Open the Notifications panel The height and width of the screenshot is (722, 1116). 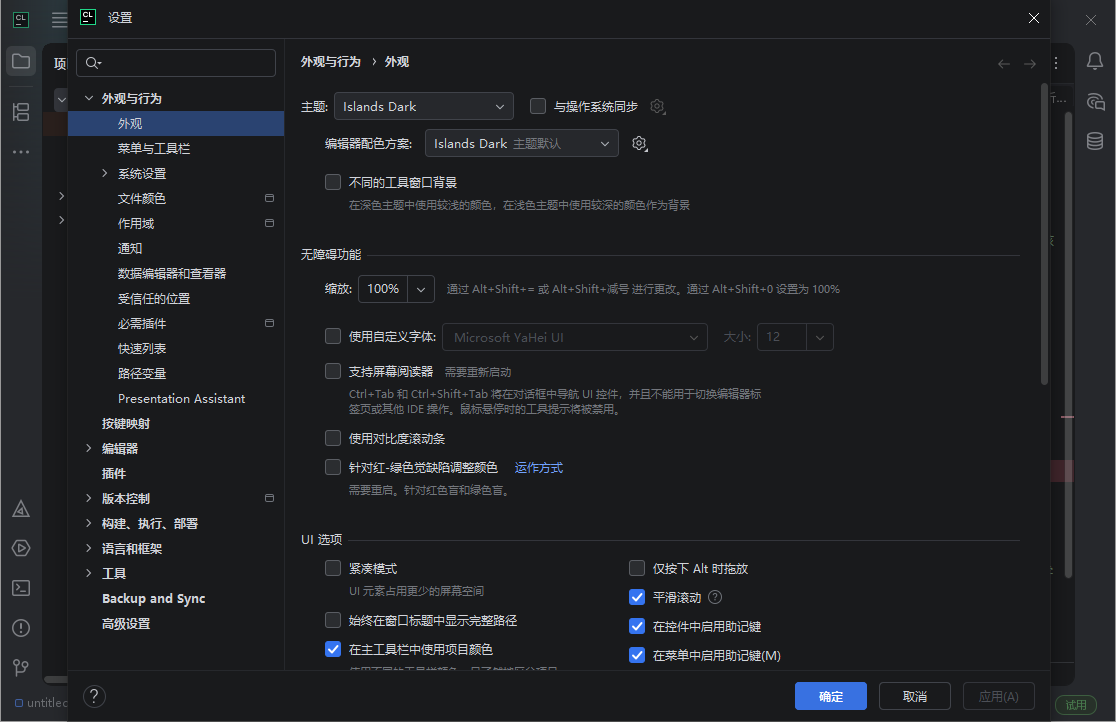pos(1095,62)
